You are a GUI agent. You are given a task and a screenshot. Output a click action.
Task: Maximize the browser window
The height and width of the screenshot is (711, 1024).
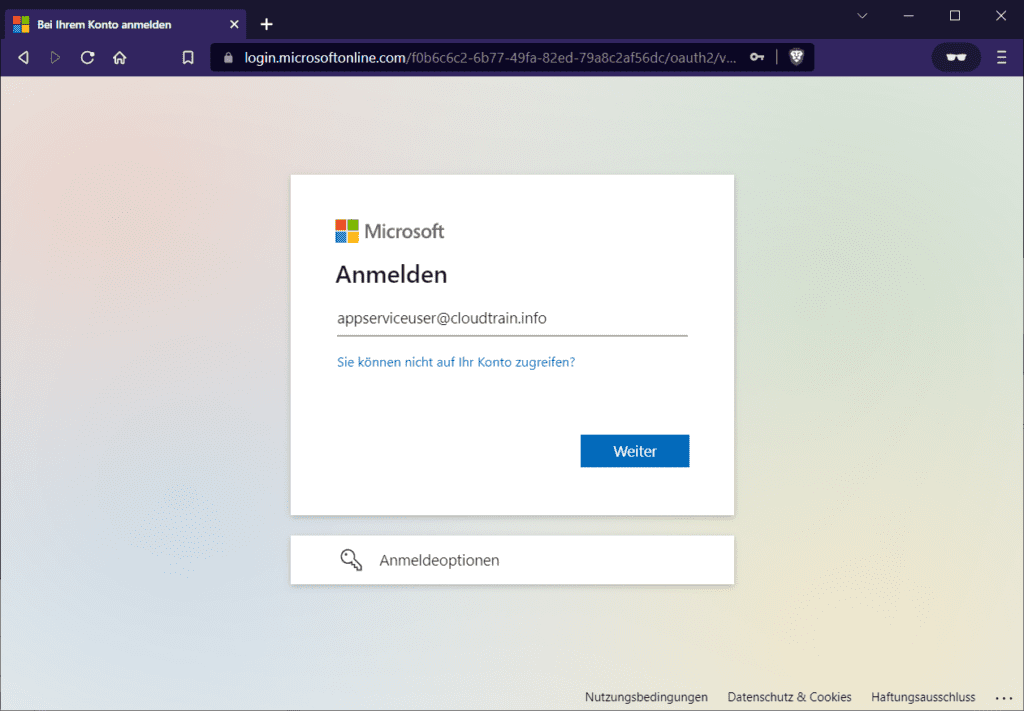[x=955, y=16]
